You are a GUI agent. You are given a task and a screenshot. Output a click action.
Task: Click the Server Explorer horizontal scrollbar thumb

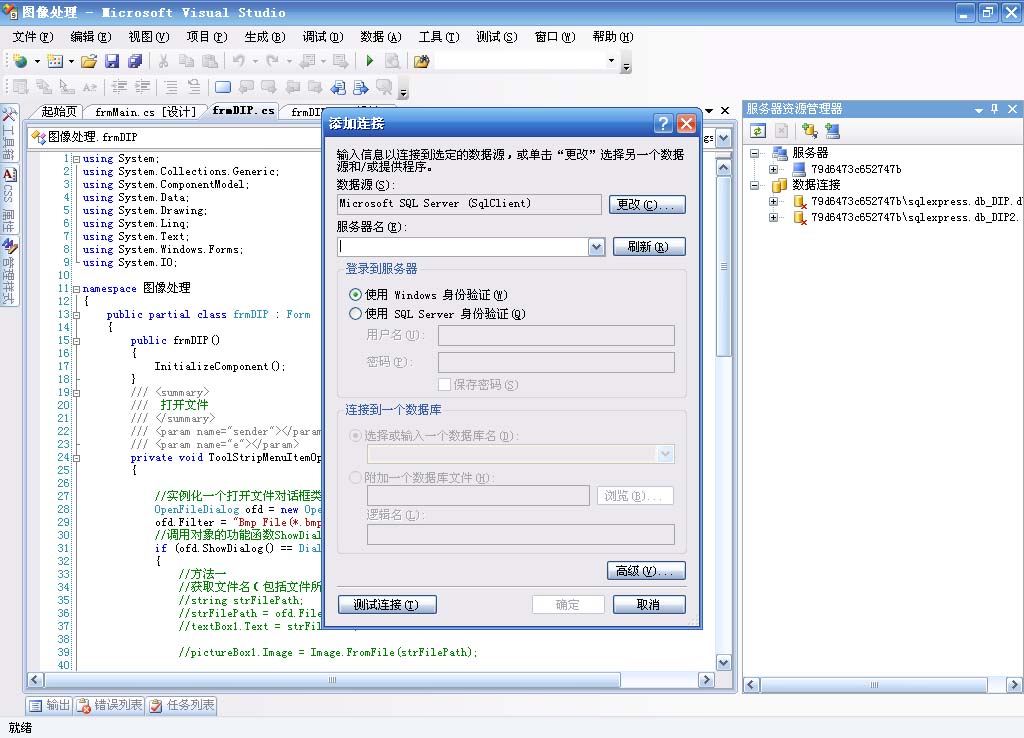[874, 685]
